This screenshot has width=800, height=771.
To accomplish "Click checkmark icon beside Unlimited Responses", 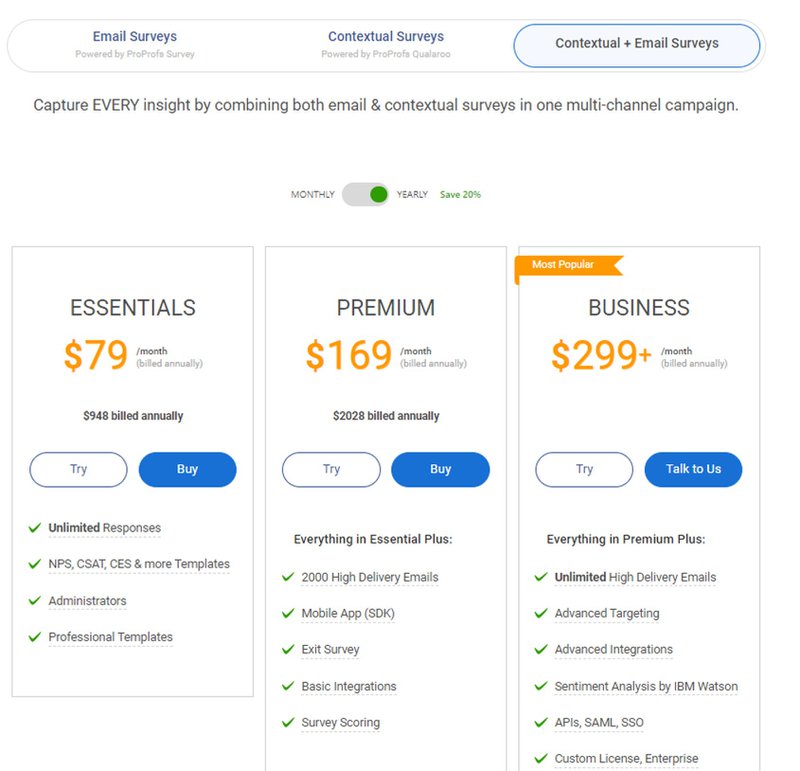I will [x=34, y=528].
